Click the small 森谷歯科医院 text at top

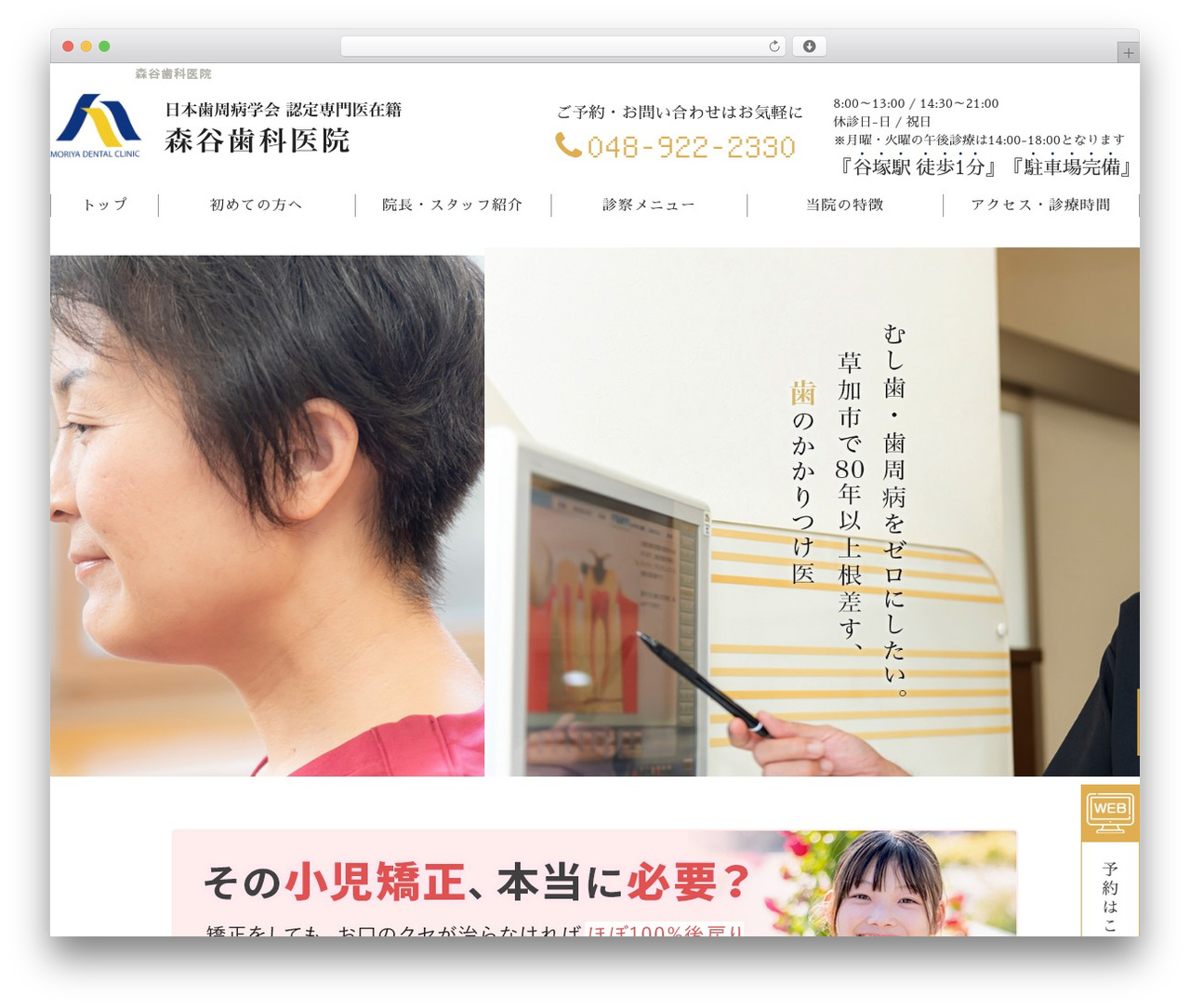point(173,73)
